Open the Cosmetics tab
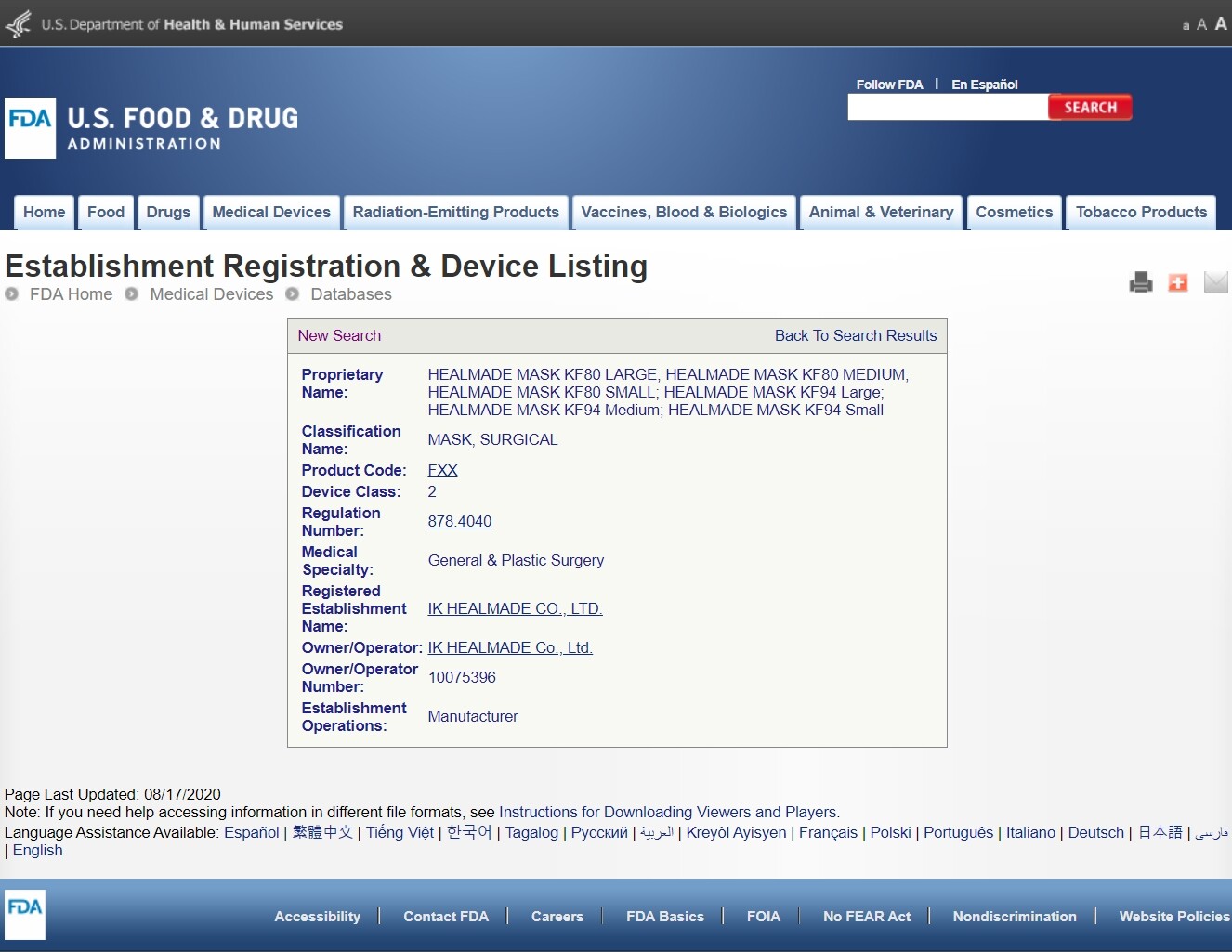 1015,213
